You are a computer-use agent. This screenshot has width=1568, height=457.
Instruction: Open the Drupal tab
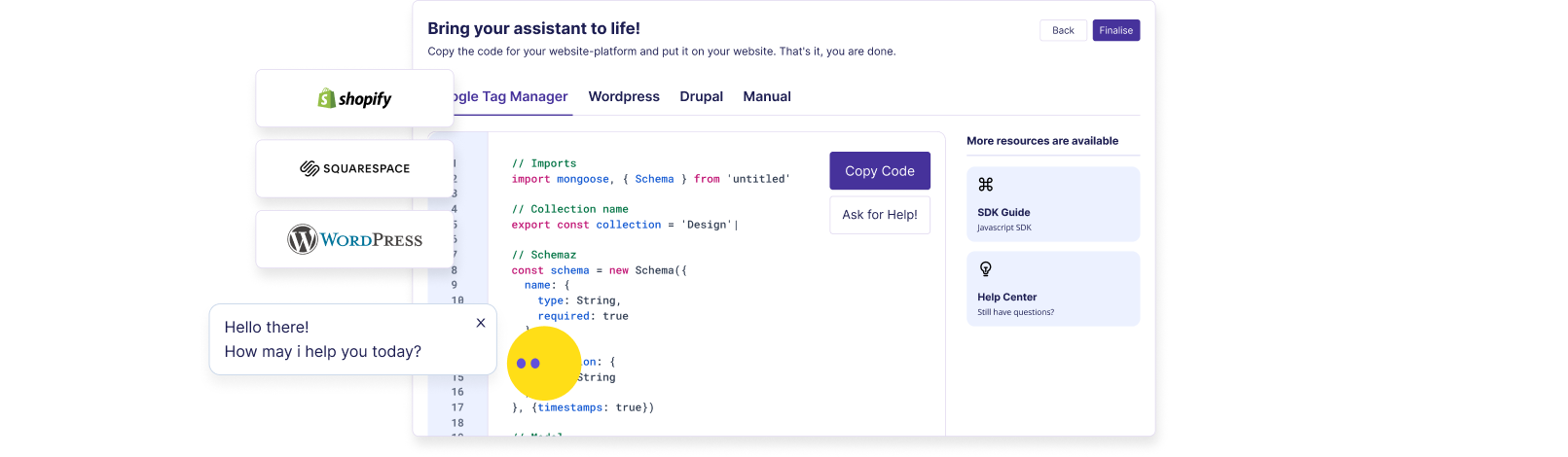[701, 97]
